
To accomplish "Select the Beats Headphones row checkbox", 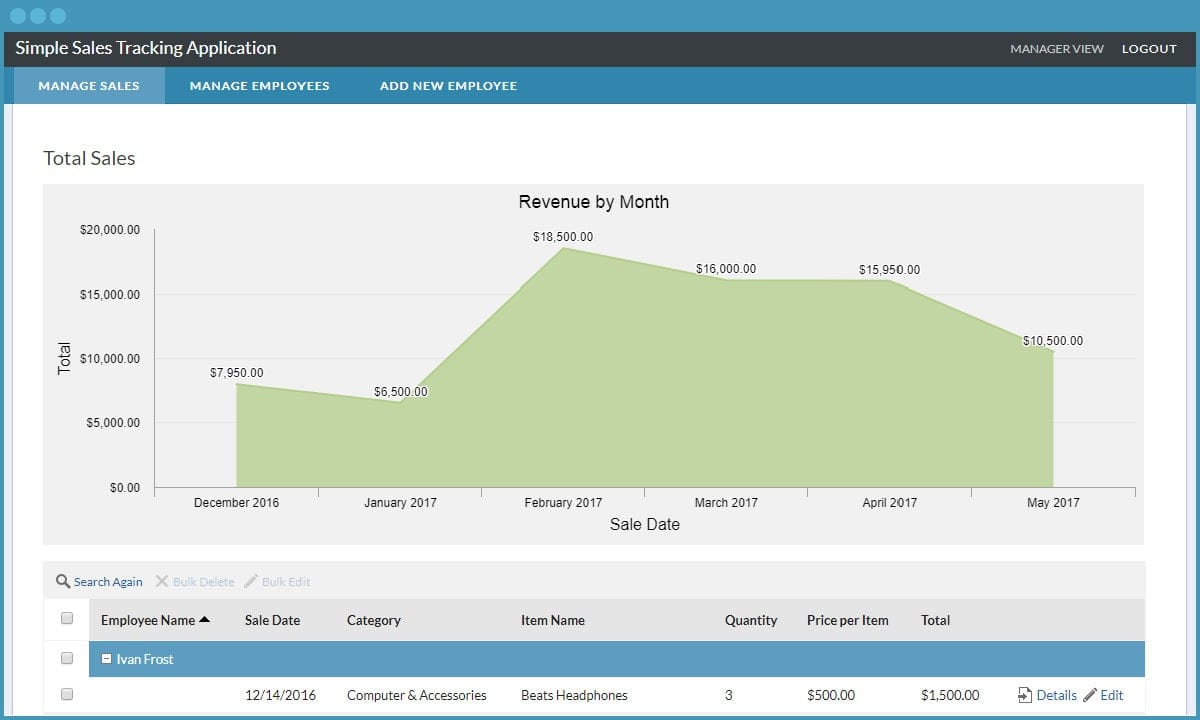I will [67, 694].
